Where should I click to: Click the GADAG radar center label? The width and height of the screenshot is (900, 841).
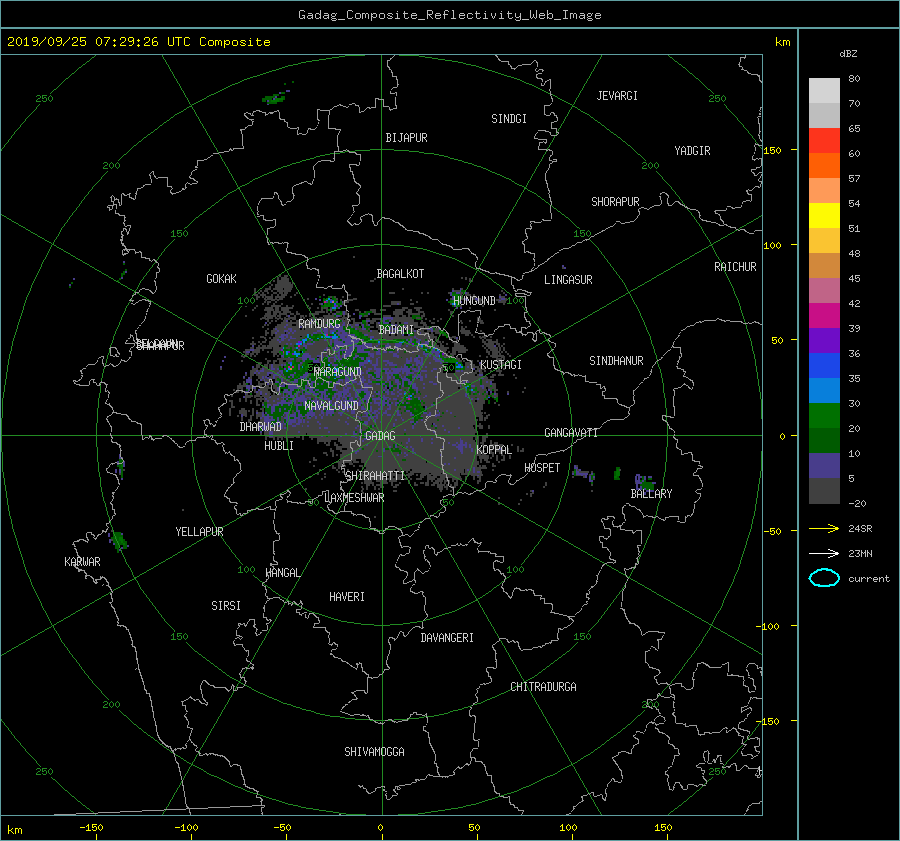pos(380,436)
